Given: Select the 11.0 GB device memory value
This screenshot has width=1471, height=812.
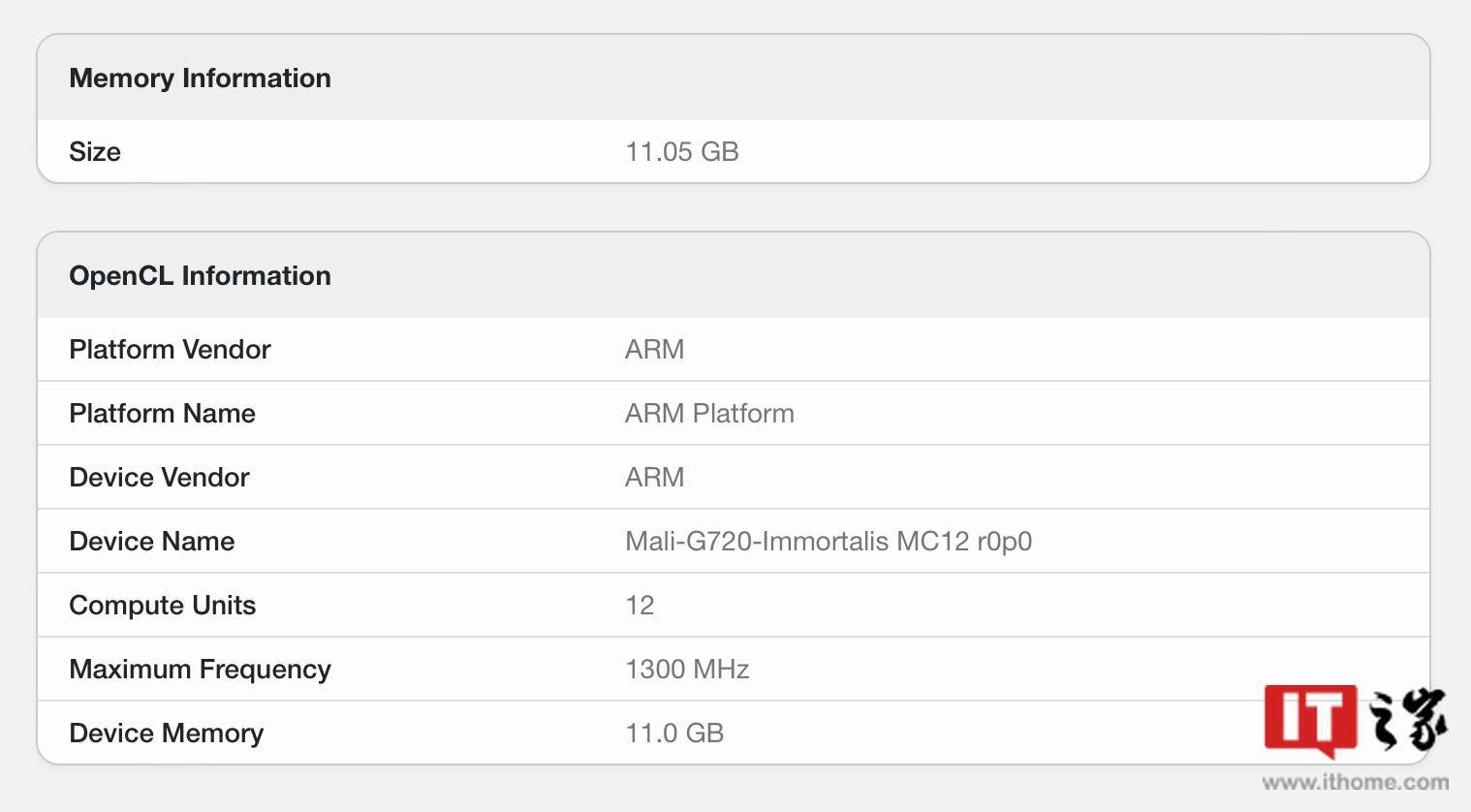Looking at the screenshot, I should point(674,734).
